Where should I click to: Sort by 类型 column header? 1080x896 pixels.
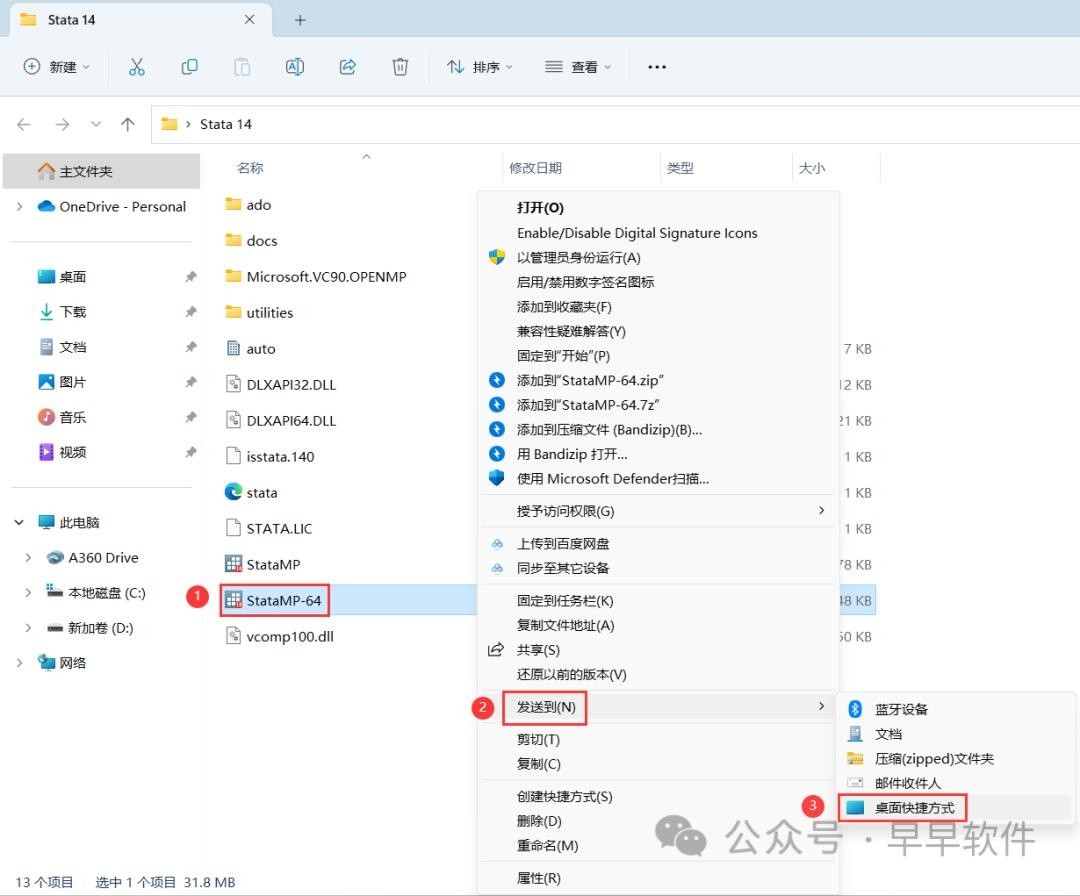(680, 168)
